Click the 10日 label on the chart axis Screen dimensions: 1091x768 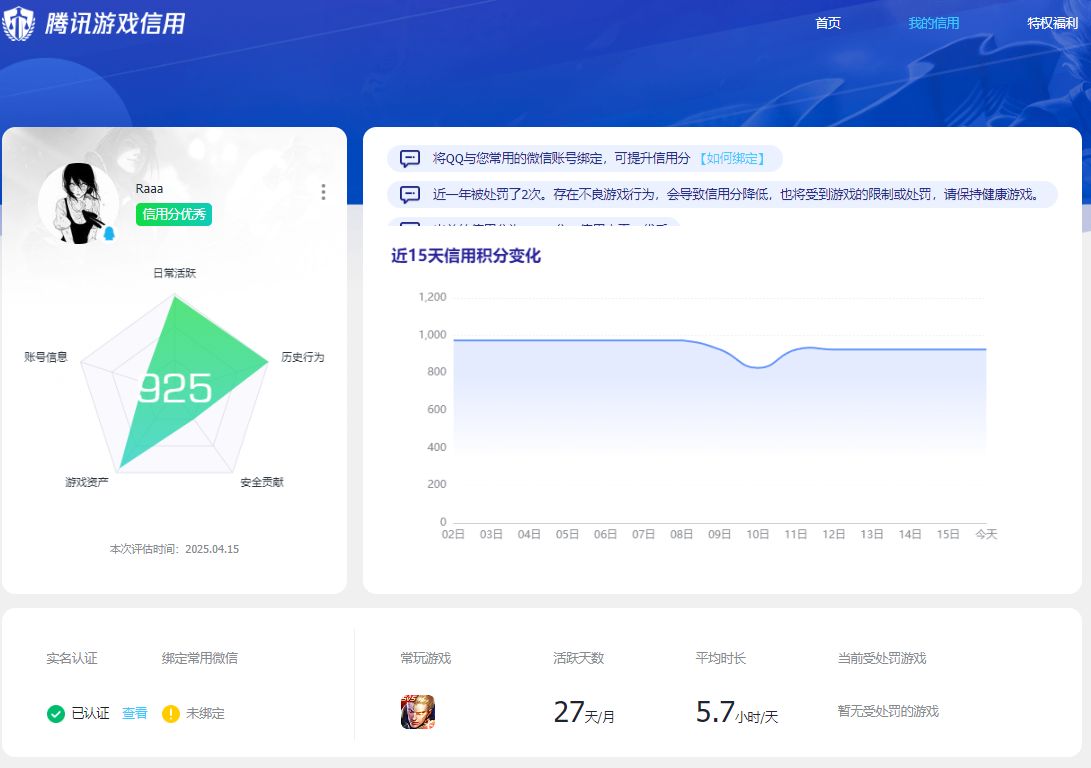tap(758, 534)
